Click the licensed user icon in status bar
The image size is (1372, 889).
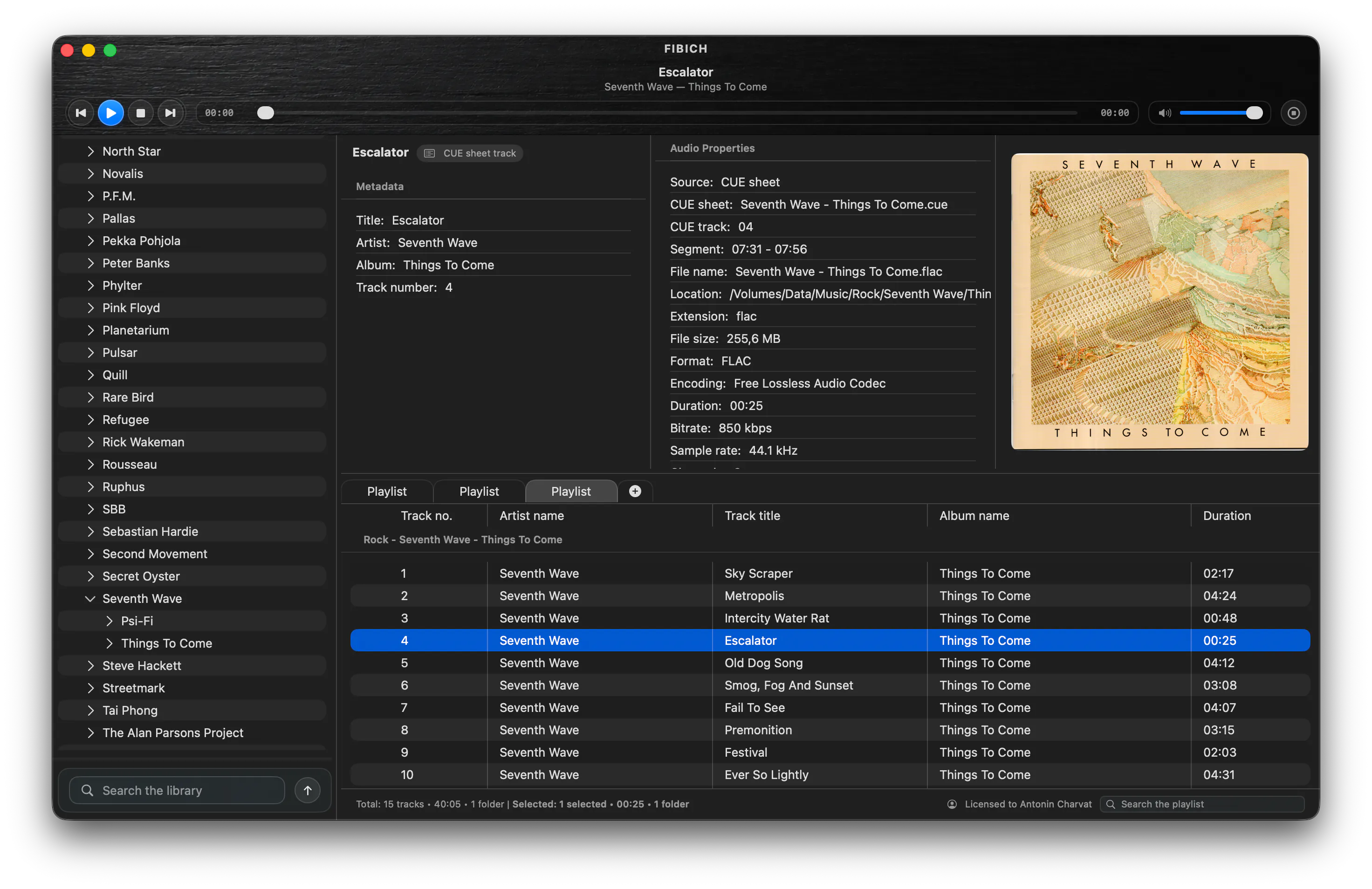(x=952, y=804)
